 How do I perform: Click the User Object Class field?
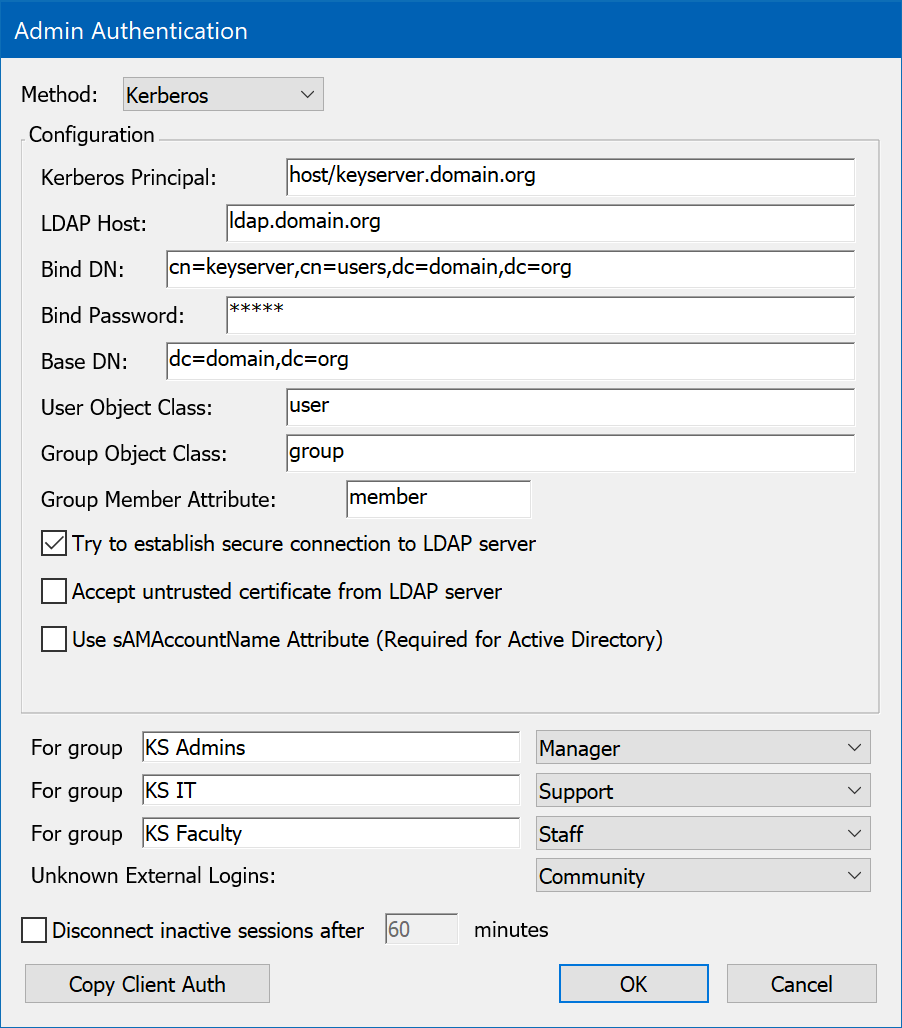(x=569, y=407)
